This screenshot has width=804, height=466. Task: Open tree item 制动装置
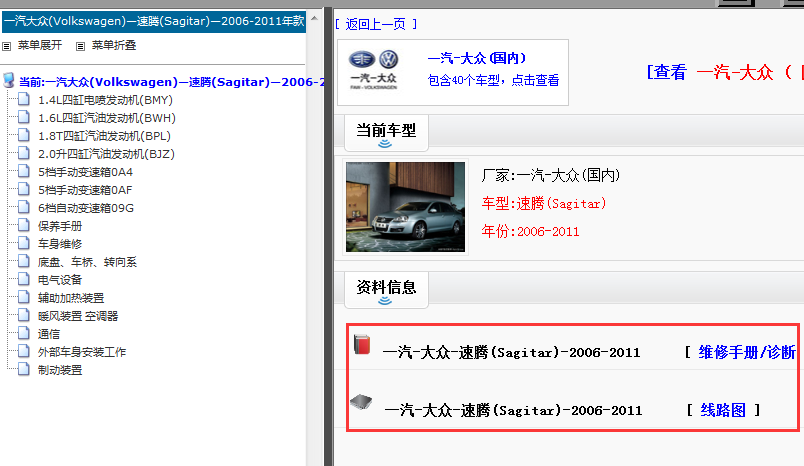(x=60, y=370)
